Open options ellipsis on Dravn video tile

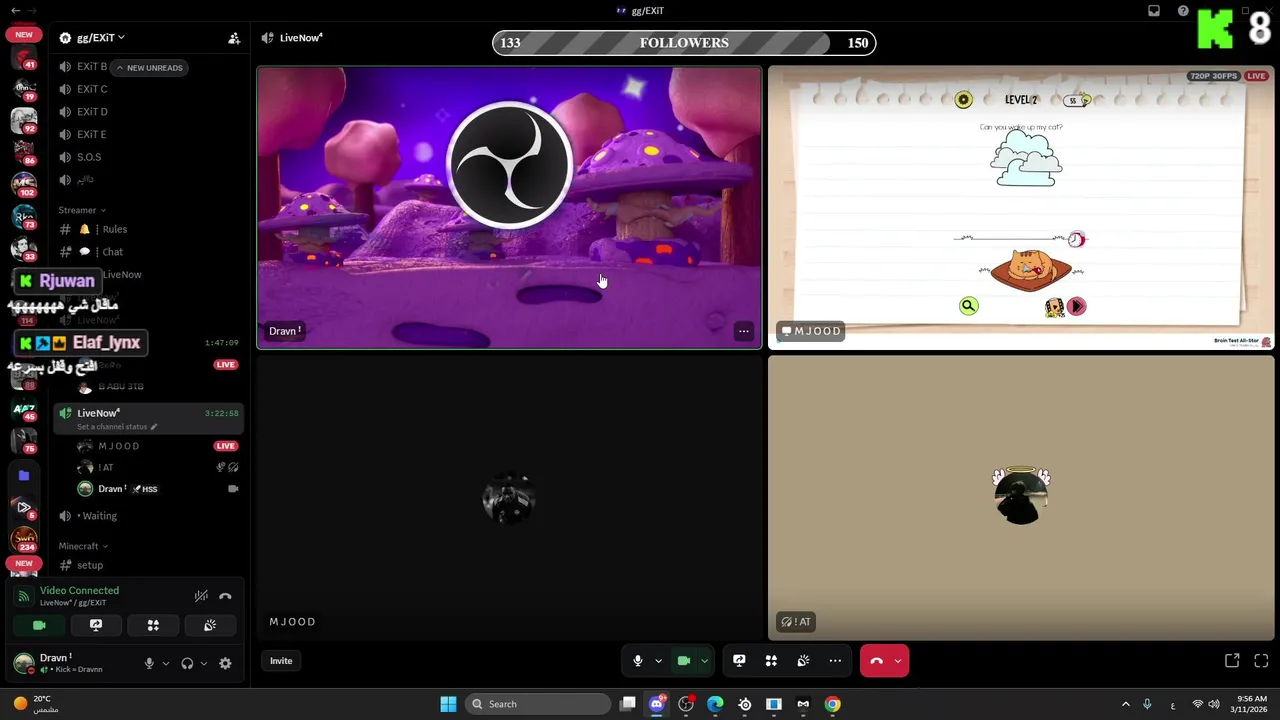tap(743, 331)
